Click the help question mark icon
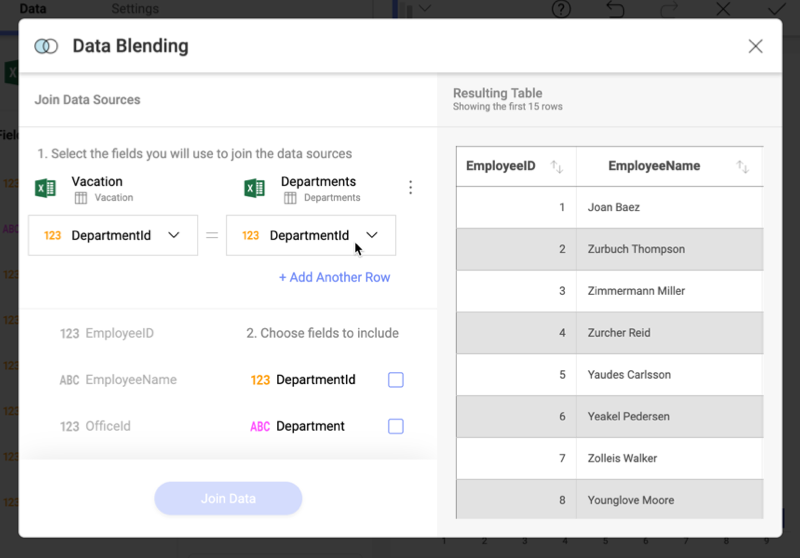800x558 pixels. tap(562, 9)
